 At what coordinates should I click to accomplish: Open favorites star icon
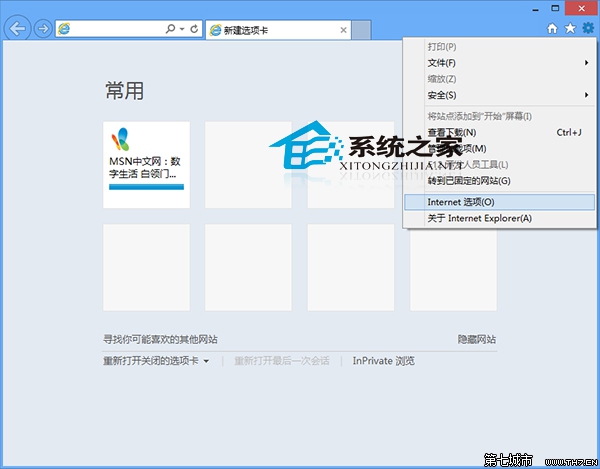(570, 28)
